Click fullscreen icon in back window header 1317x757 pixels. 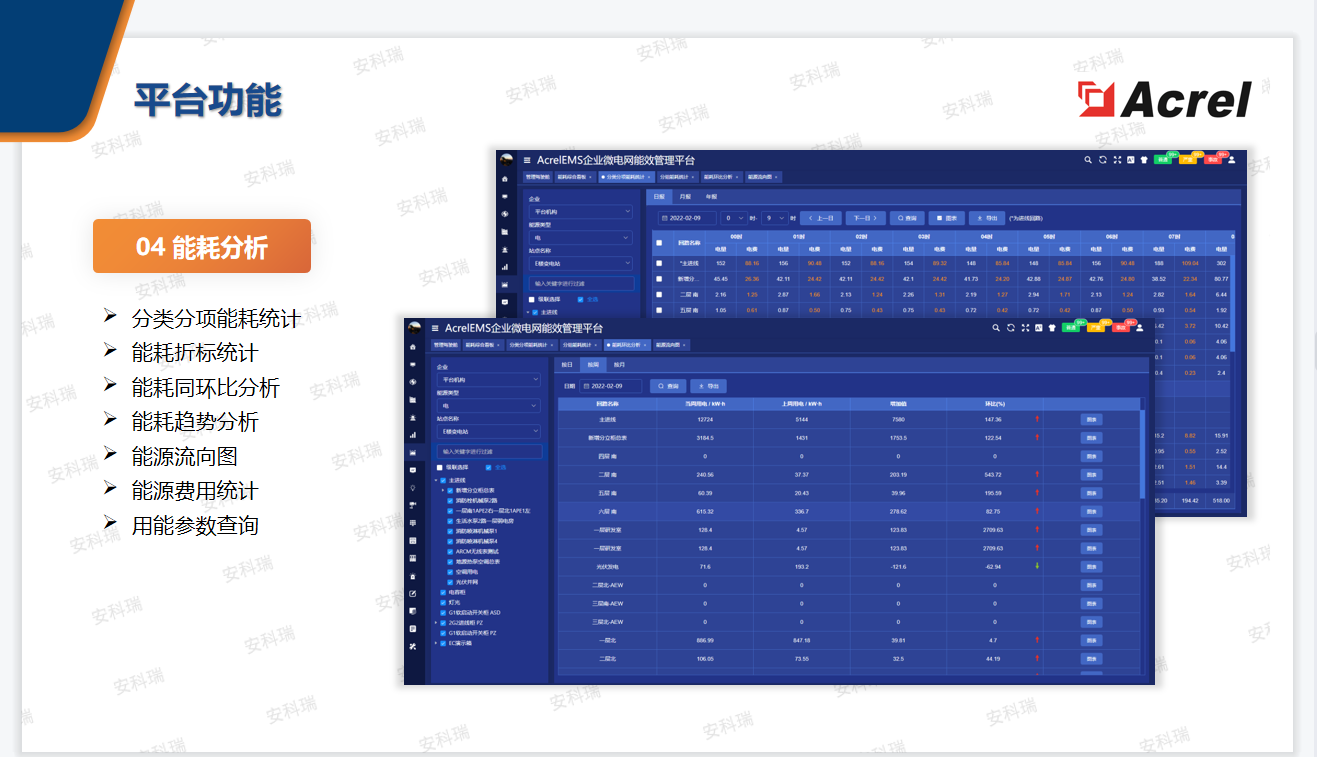point(1117,160)
